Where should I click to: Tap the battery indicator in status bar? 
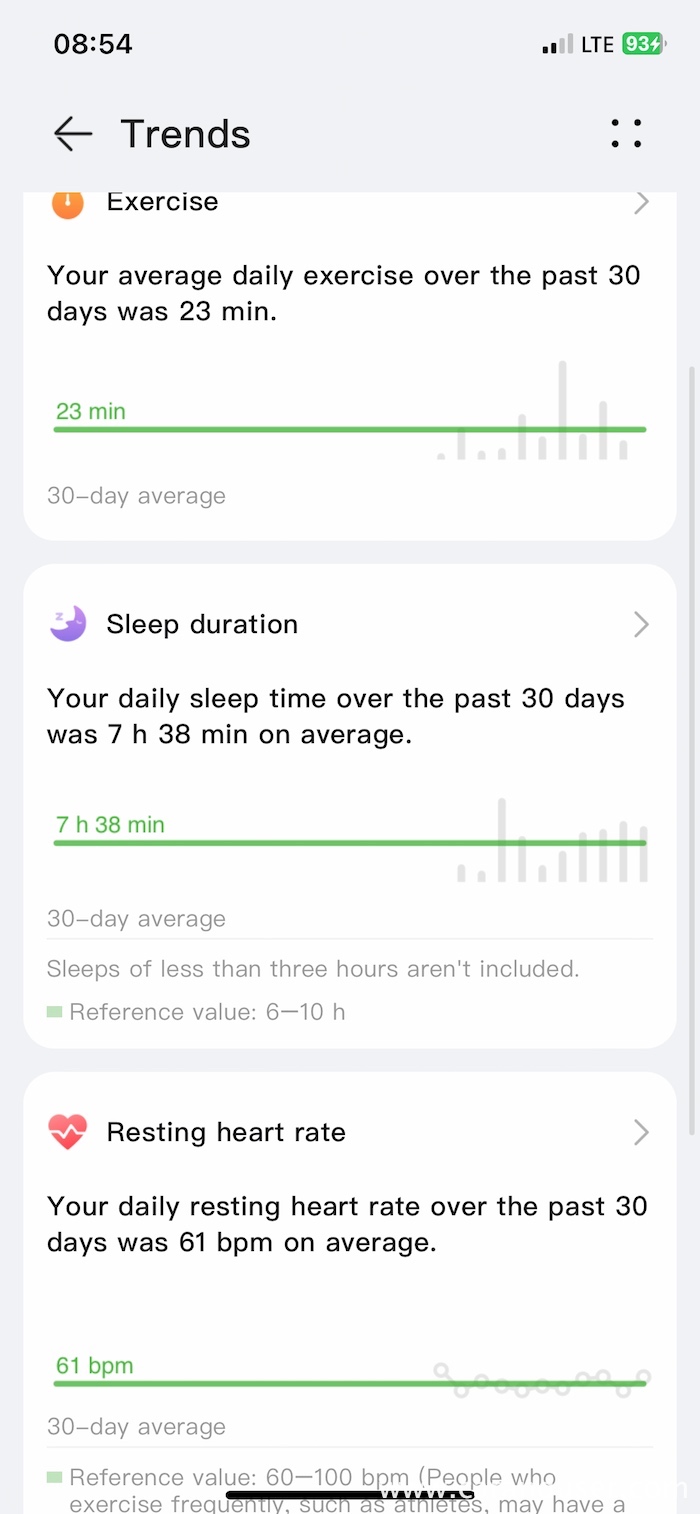click(642, 44)
